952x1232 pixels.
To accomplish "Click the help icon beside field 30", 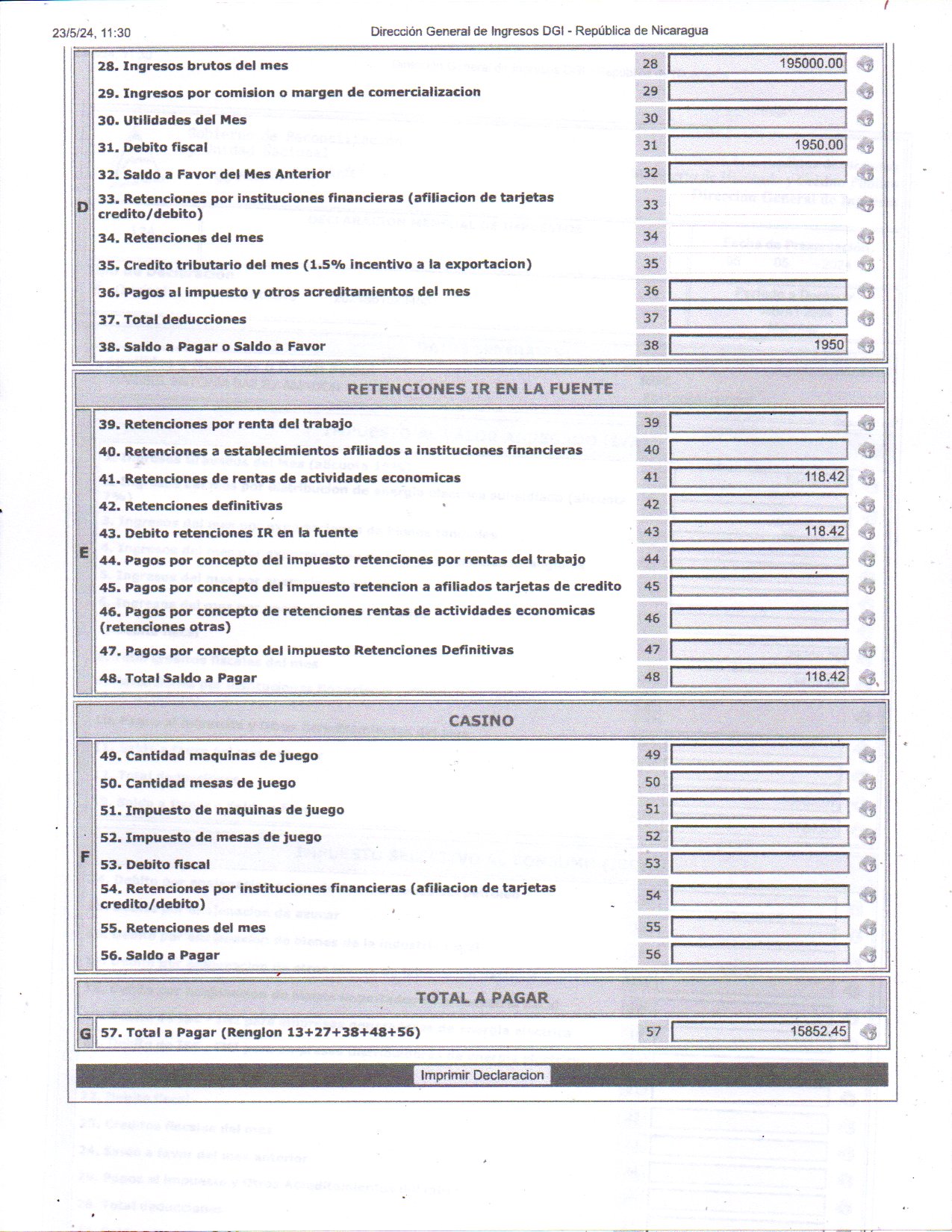I will pos(865,119).
